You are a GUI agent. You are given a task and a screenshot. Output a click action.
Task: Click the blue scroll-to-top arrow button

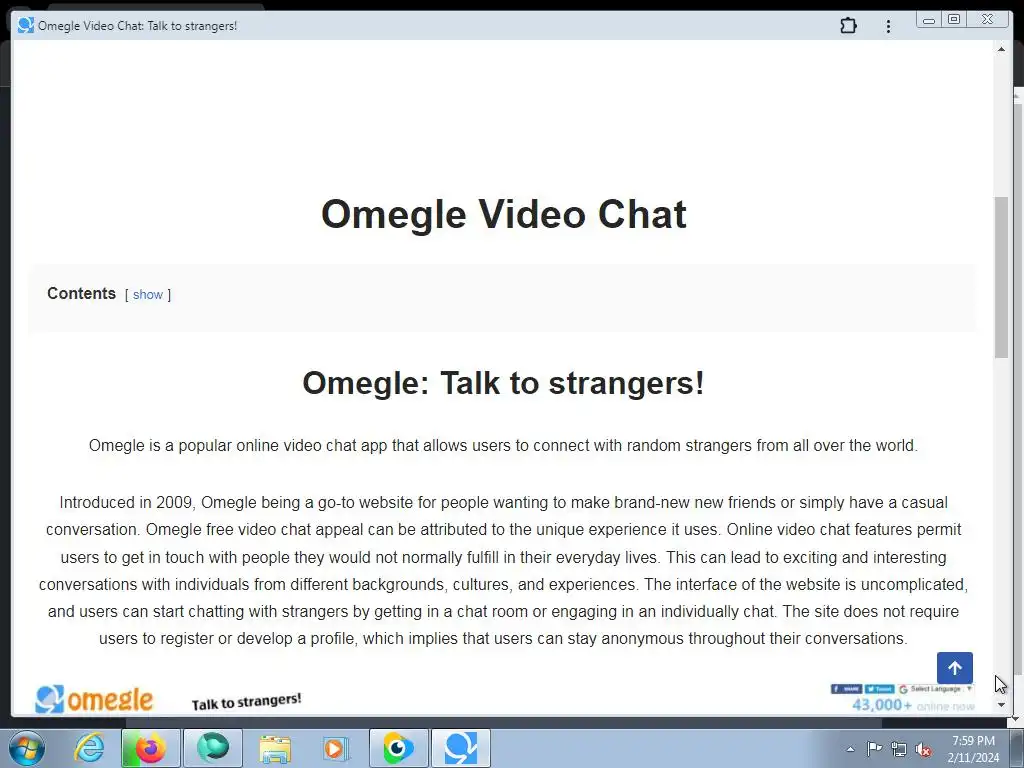pos(954,668)
